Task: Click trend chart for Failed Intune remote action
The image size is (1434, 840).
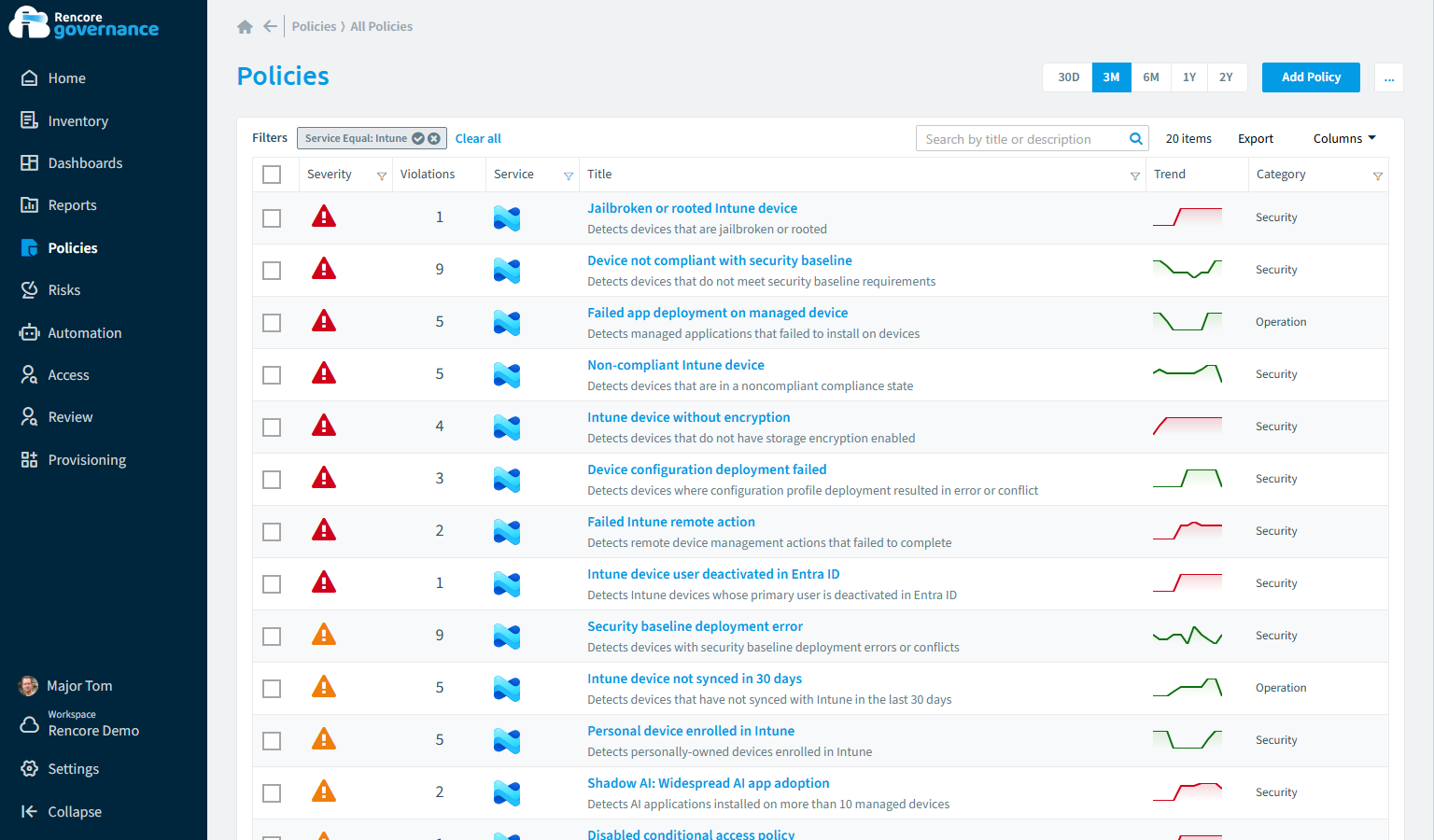Action: point(1188,531)
